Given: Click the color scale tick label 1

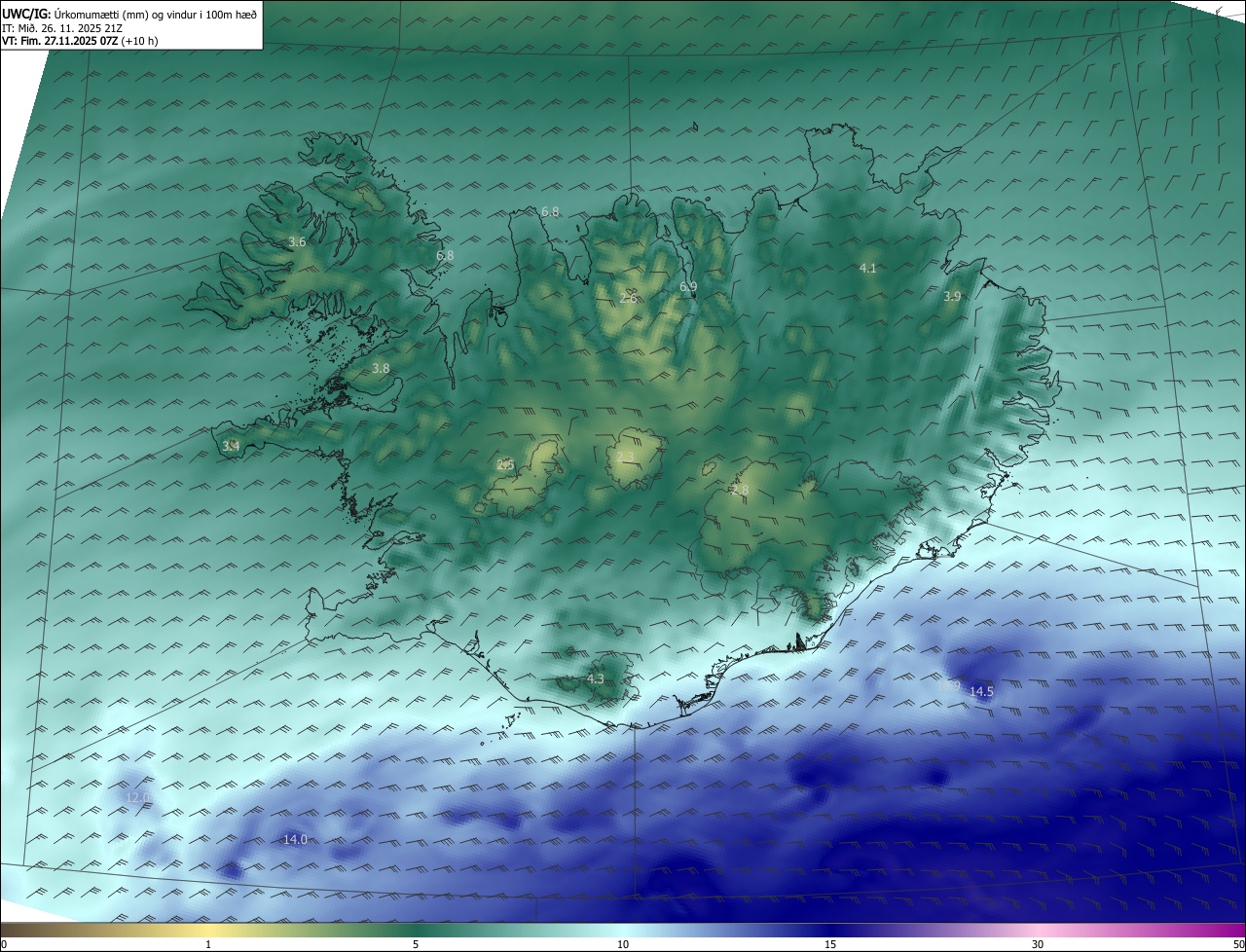Looking at the screenshot, I should click(x=208, y=944).
